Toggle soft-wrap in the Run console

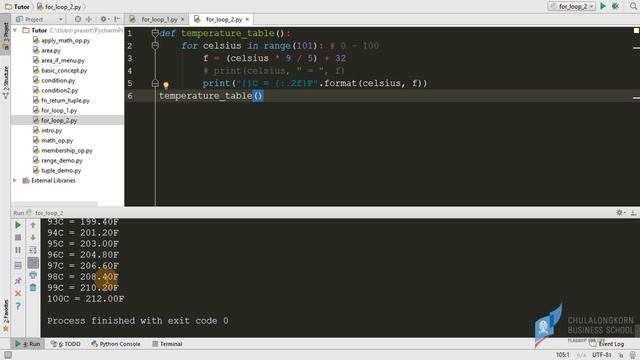pos(33,250)
